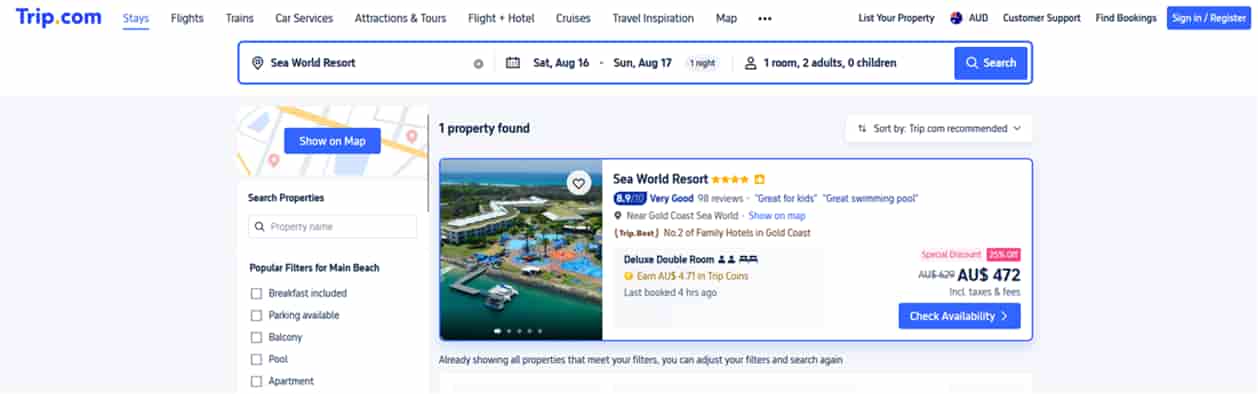
Task: Open the Show on map link
Action: (x=777, y=216)
